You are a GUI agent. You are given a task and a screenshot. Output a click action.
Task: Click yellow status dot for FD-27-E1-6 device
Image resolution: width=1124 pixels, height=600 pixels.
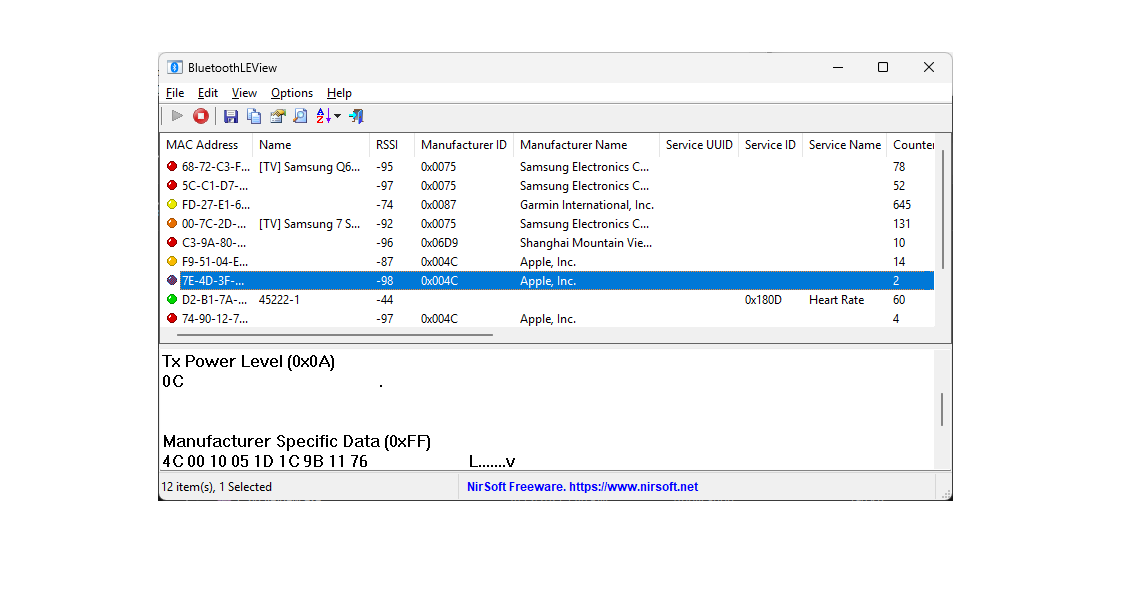point(172,204)
